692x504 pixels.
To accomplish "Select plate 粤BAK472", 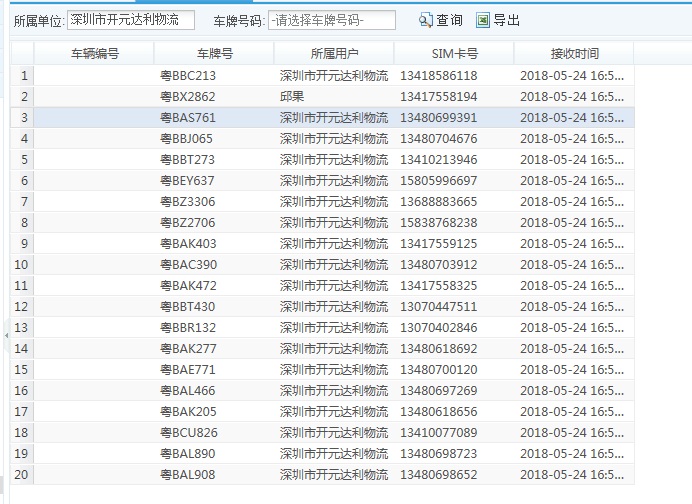I will [188, 286].
